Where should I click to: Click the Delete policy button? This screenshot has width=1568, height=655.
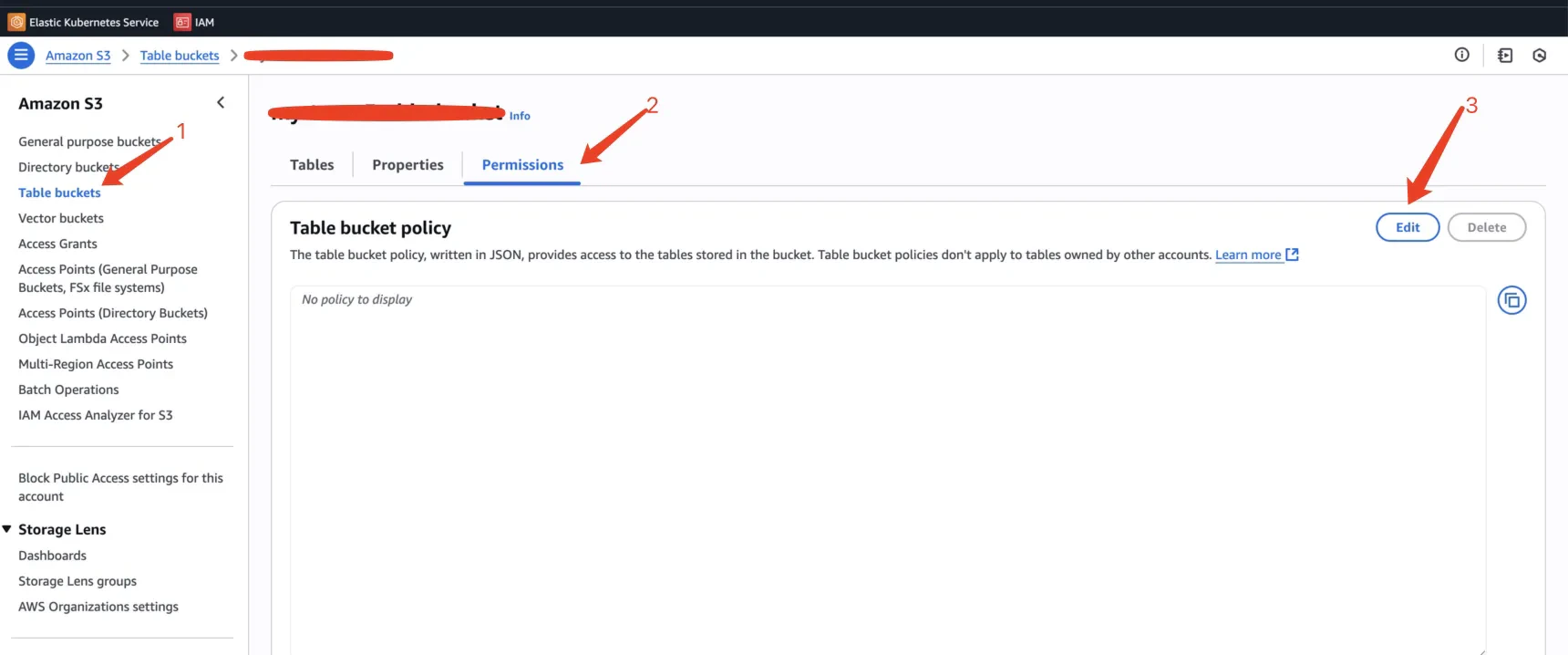[1487, 227]
